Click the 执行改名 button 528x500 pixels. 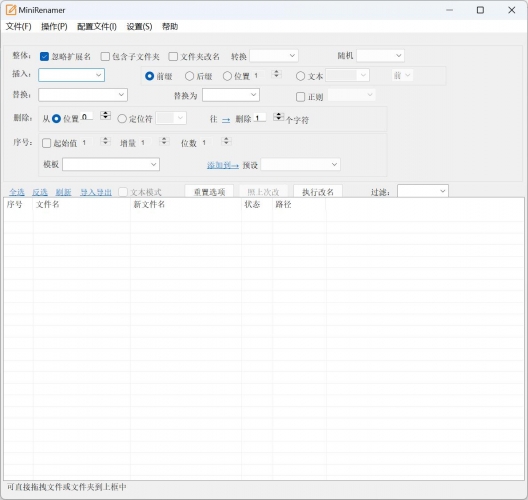coord(318,192)
